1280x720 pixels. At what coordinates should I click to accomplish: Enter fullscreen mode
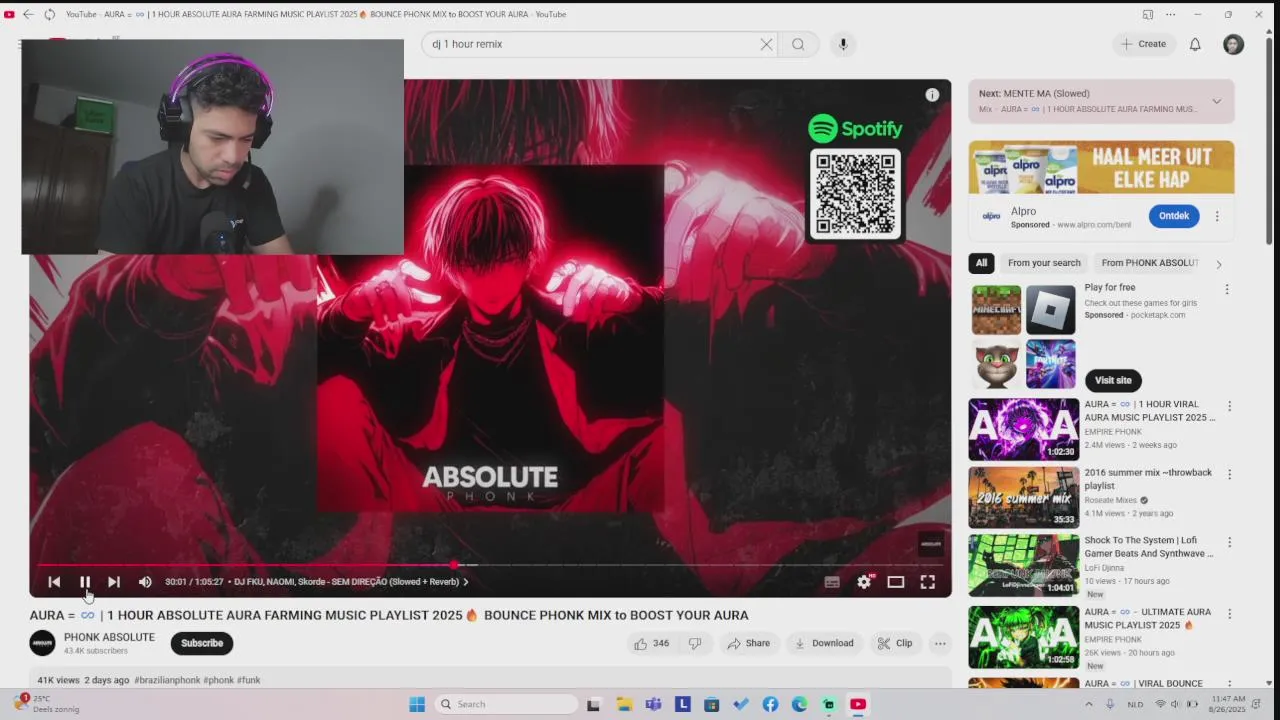tap(928, 582)
